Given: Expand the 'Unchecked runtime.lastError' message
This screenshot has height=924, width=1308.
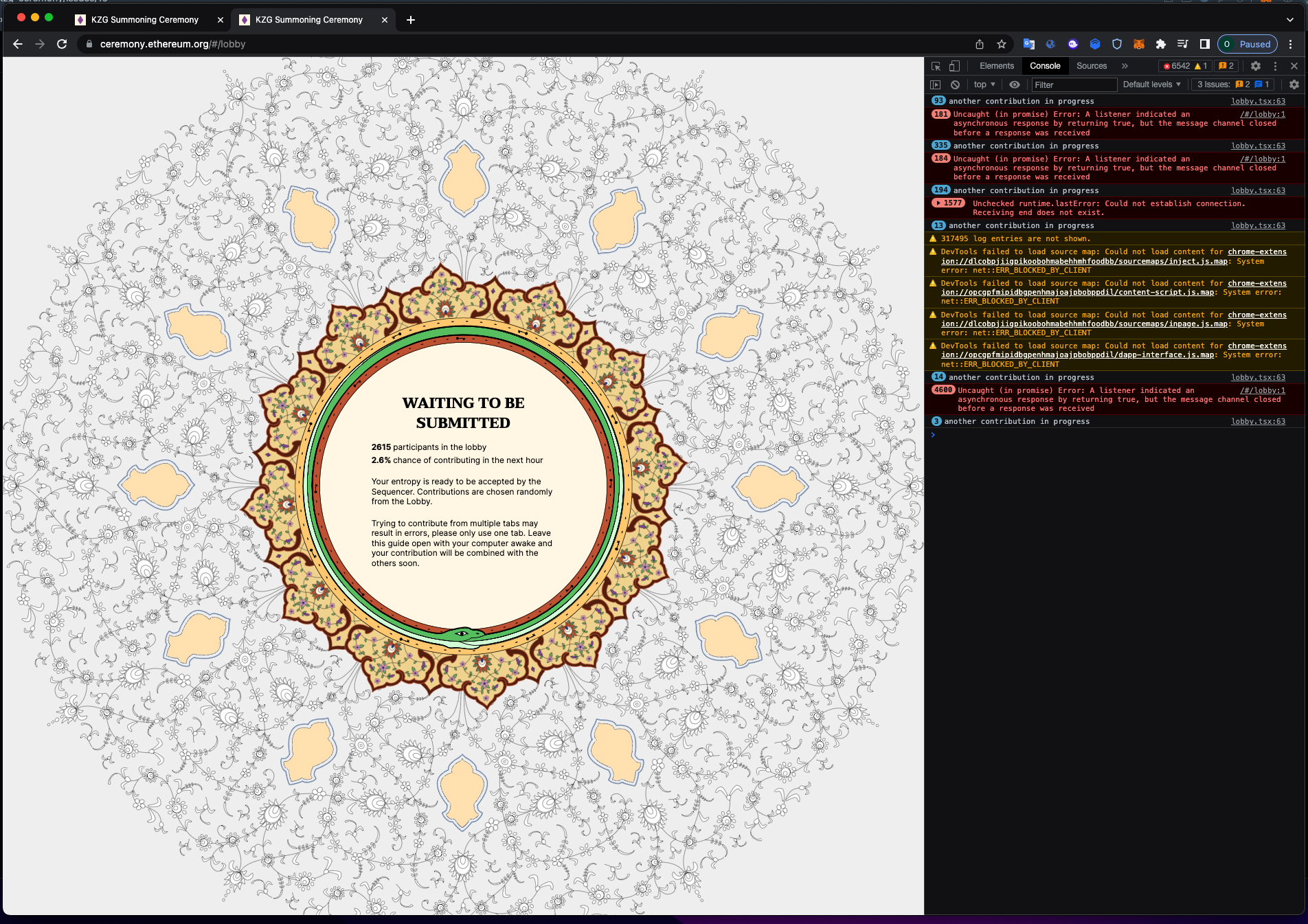Looking at the screenshot, I should pyautogui.click(x=938, y=203).
